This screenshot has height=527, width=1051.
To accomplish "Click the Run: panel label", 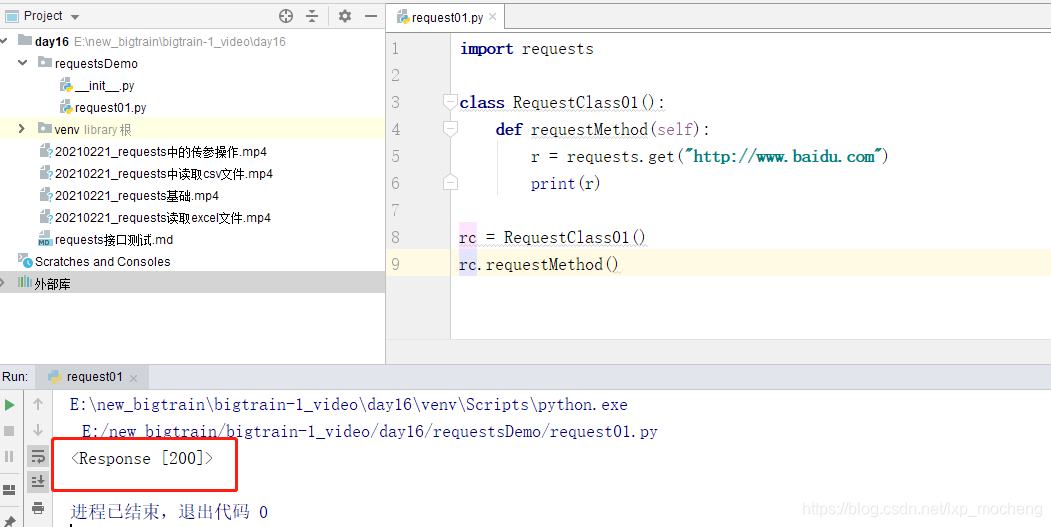I will (x=15, y=377).
